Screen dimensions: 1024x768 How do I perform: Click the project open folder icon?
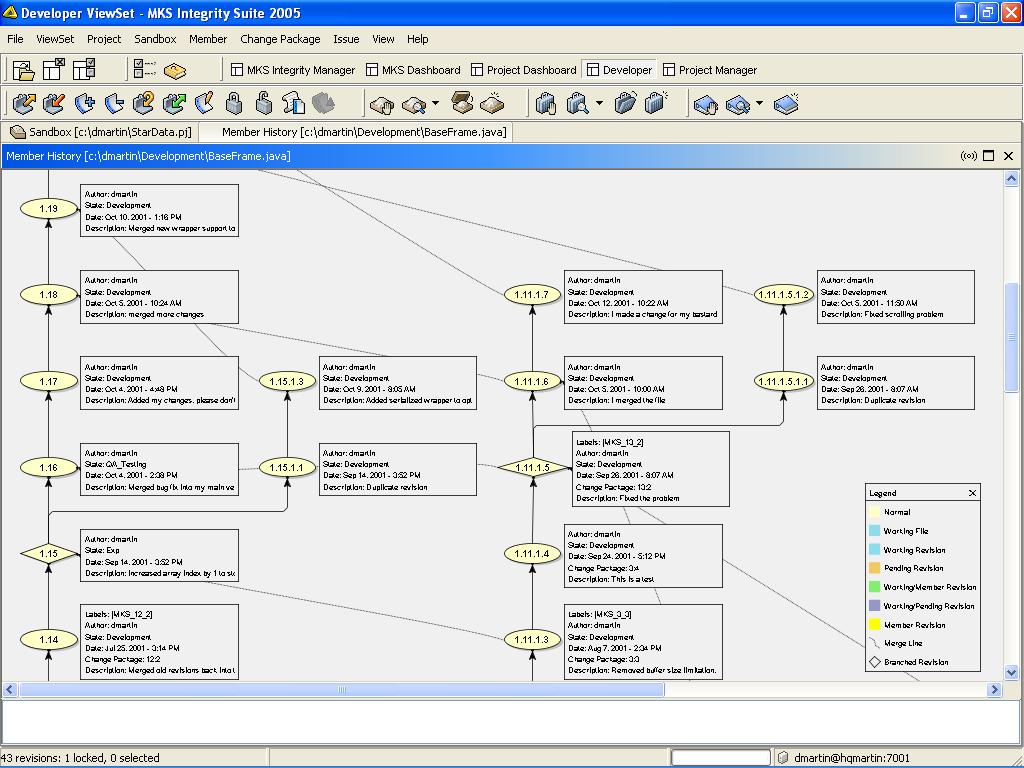(625, 103)
